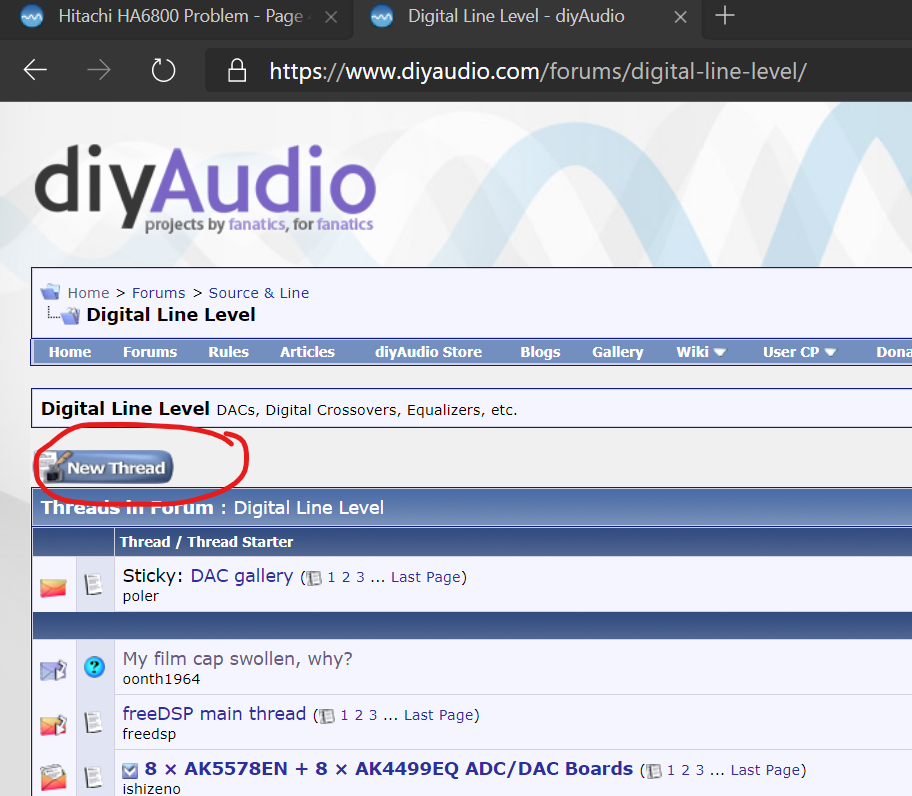Open the 8 × AK5578EN ADC/DAC Boards thread
This screenshot has height=796, width=912.
pyautogui.click(x=389, y=769)
